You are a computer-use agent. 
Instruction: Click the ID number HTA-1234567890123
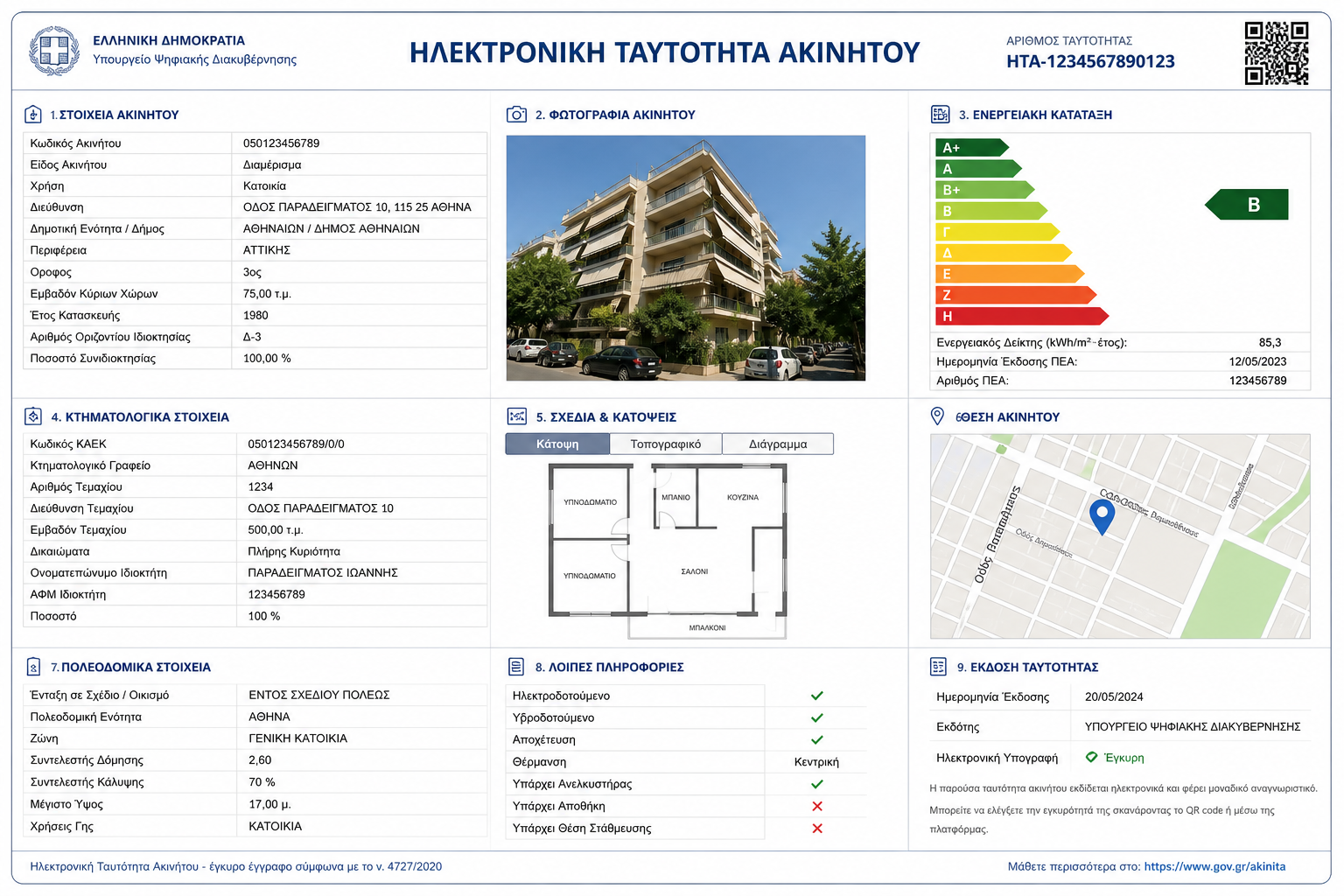point(1090,61)
